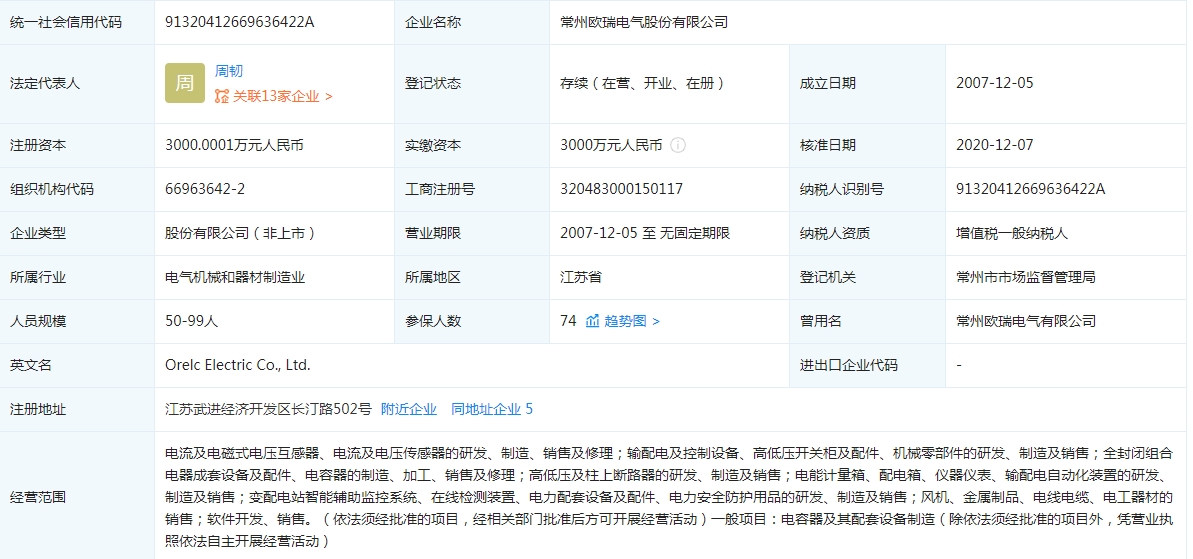The width and height of the screenshot is (1193, 559).
Task: Click the 周 avatar badge of the legal representative
Action: click(185, 84)
